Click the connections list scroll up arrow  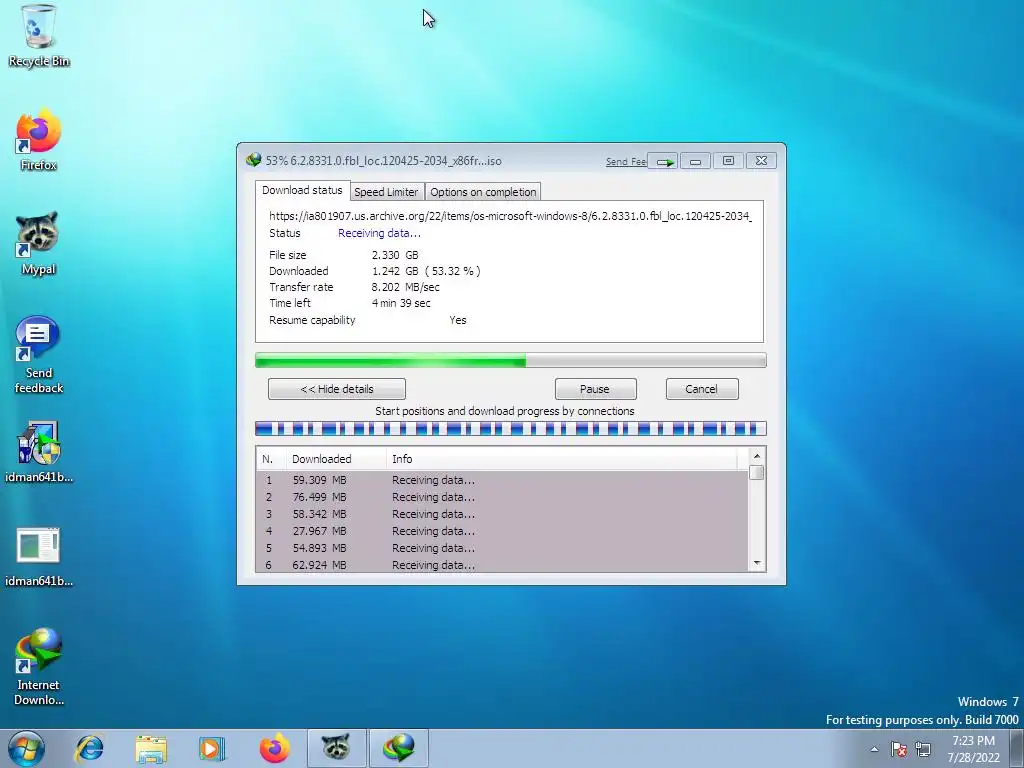(x=757, y=456)
